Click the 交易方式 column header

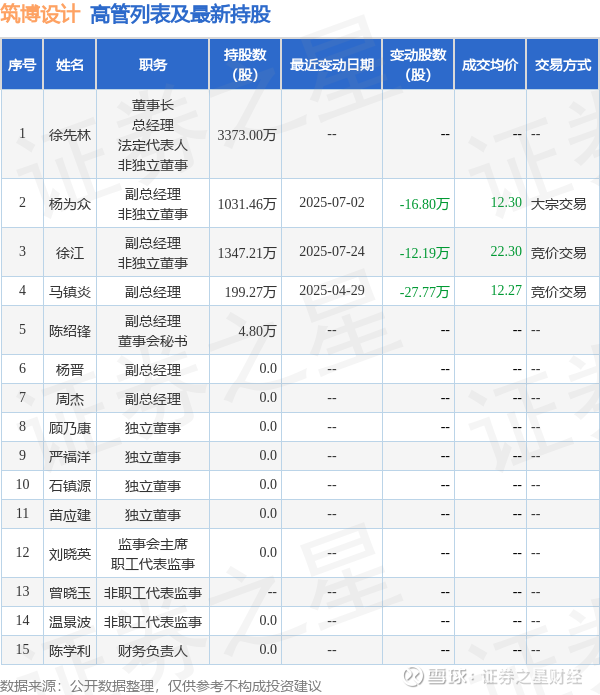tap(563, 65)
